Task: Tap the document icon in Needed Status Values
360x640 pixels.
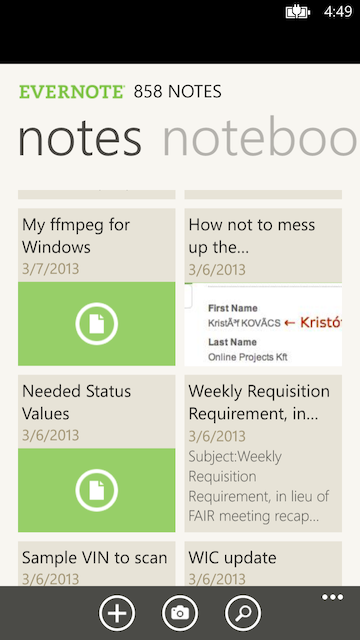Action: pos(97,490)
